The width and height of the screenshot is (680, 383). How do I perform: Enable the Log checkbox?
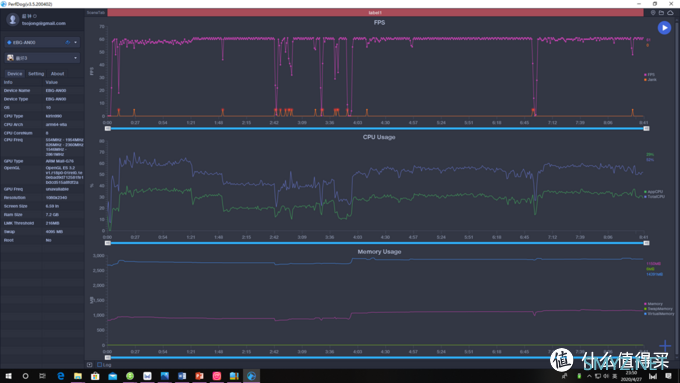click(99, 365)
